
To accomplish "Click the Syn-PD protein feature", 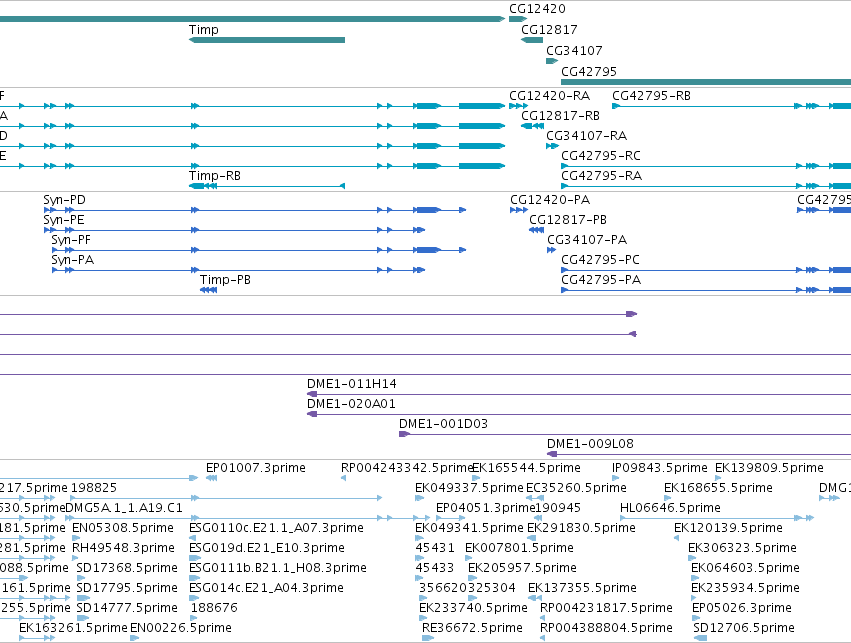I will coord(255,210).
